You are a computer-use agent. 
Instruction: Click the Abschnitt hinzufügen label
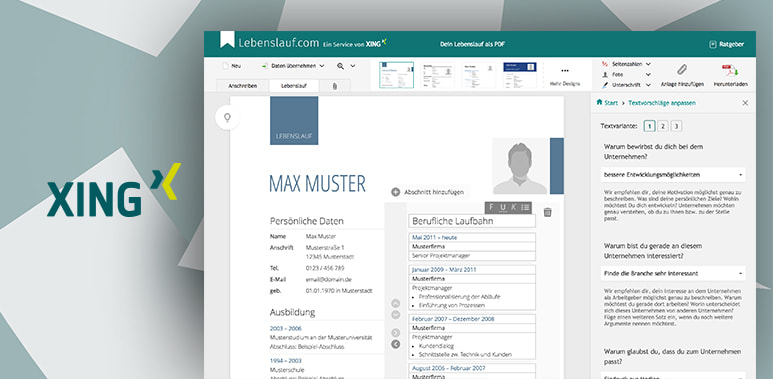pos(433,192)
